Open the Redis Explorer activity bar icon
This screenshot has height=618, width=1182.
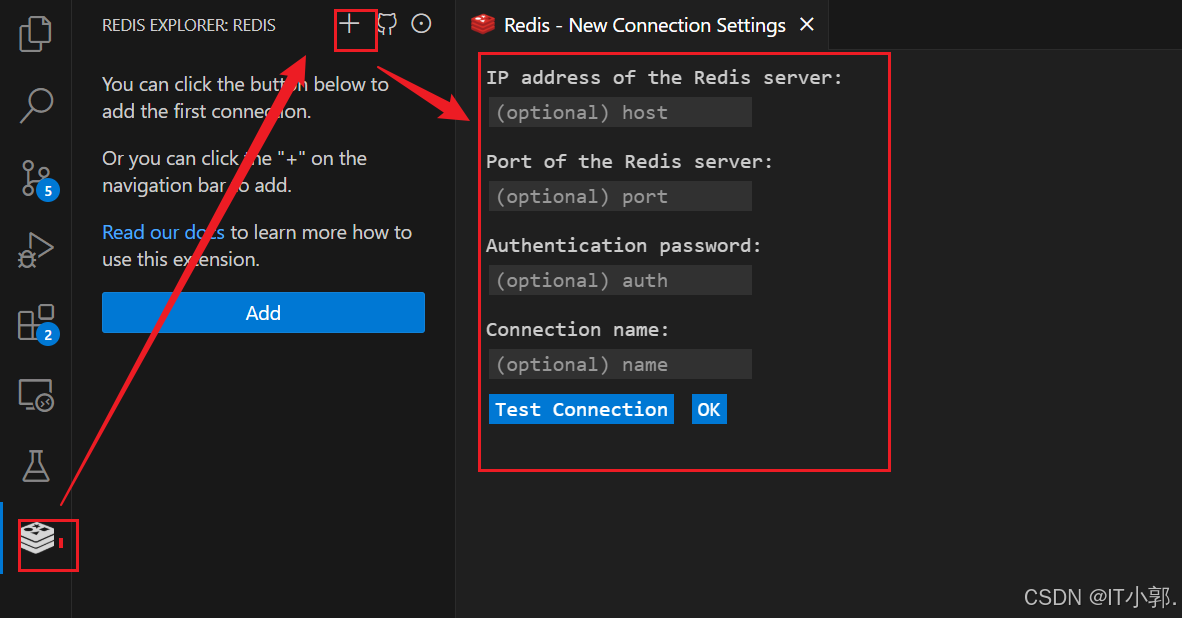tap(37, 538)
